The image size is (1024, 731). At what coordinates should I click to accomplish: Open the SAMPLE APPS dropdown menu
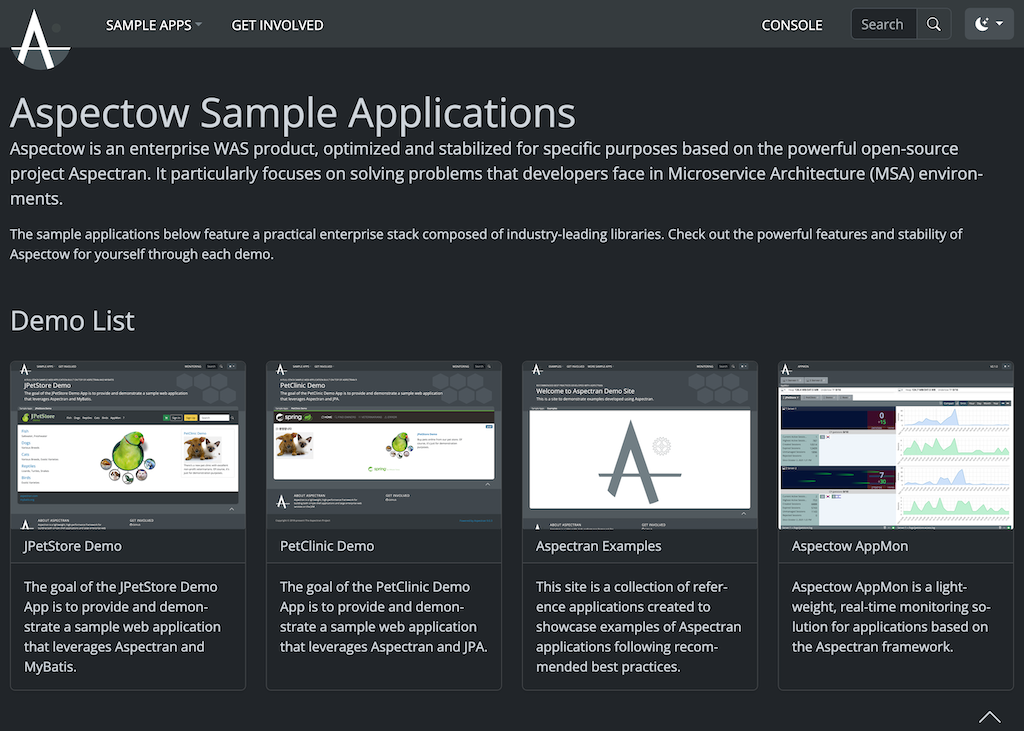(153, 25)
